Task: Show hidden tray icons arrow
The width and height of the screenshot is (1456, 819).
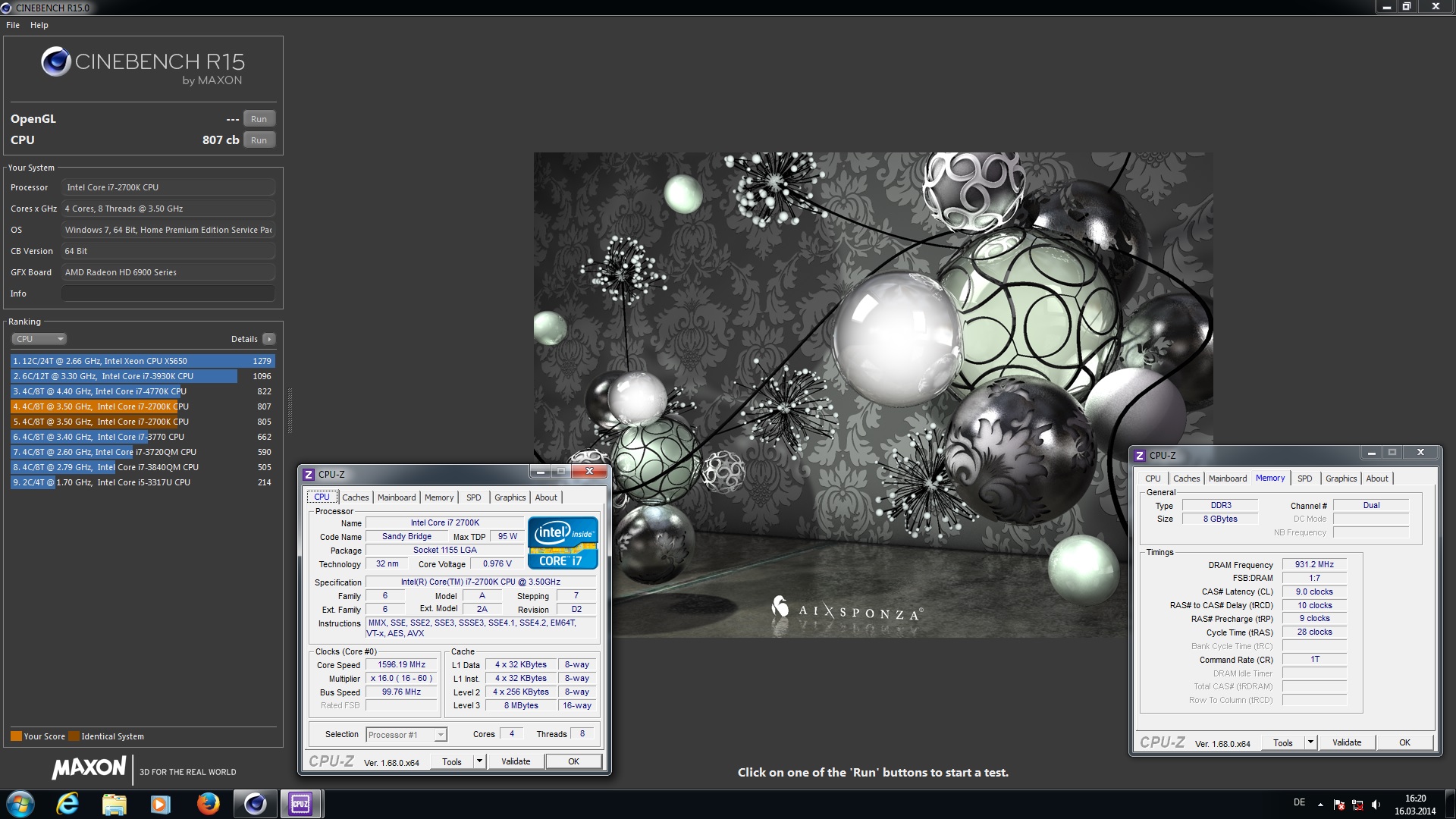Action: click(x=1320, y=805)
